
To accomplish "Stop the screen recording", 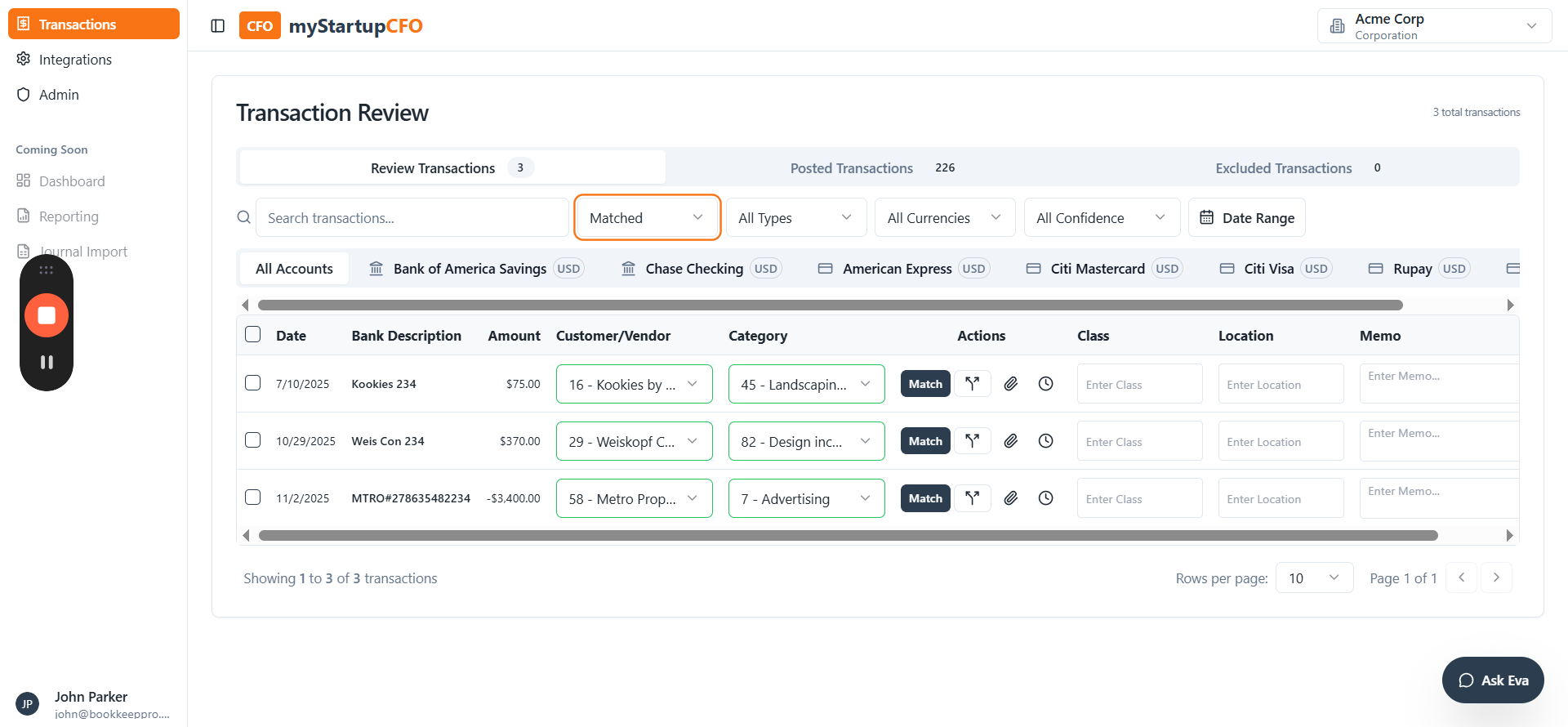I will tap(47, 315).
